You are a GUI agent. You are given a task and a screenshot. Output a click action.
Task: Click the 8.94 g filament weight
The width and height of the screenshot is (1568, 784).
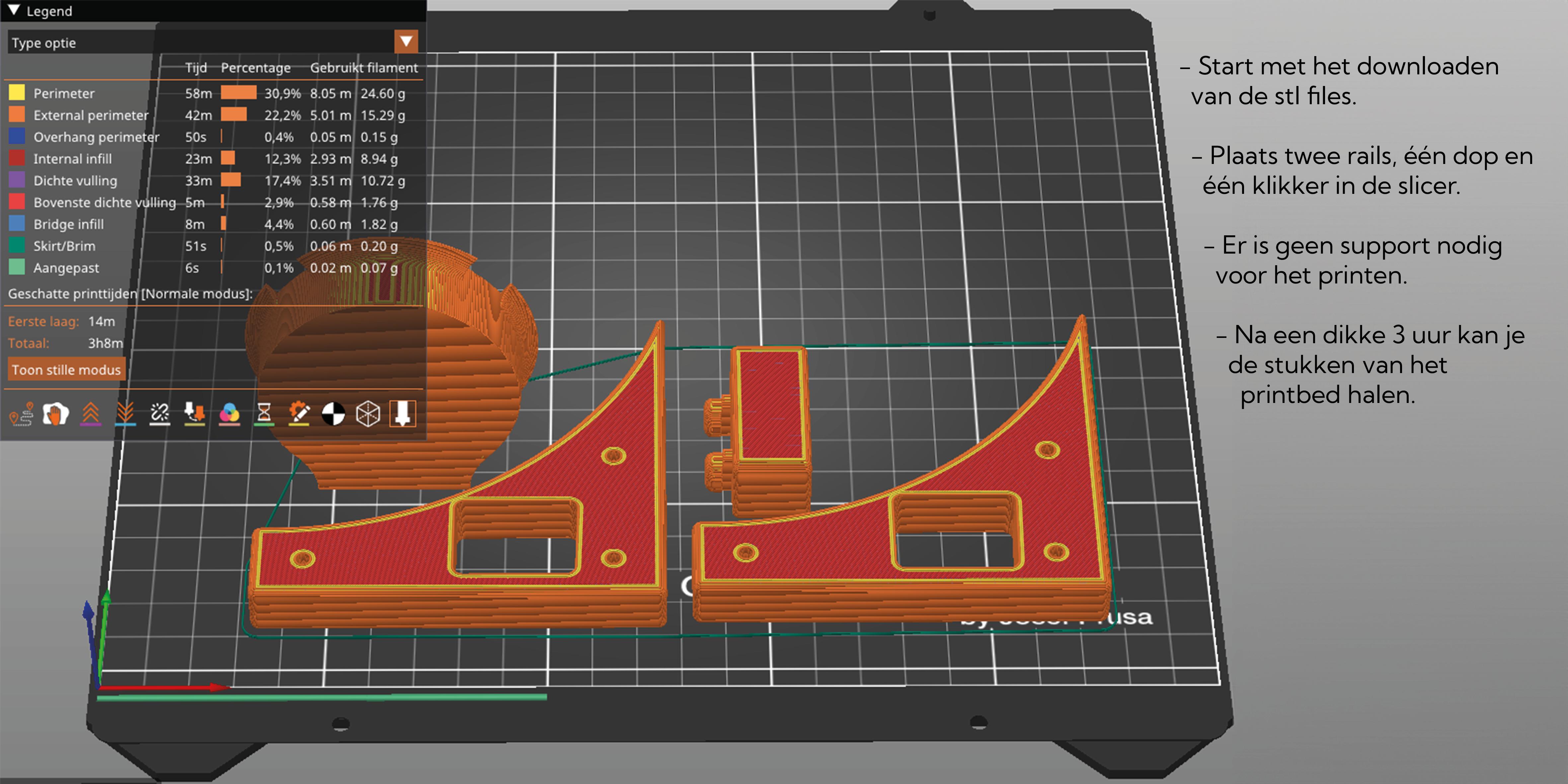click(x=379, y=159)
